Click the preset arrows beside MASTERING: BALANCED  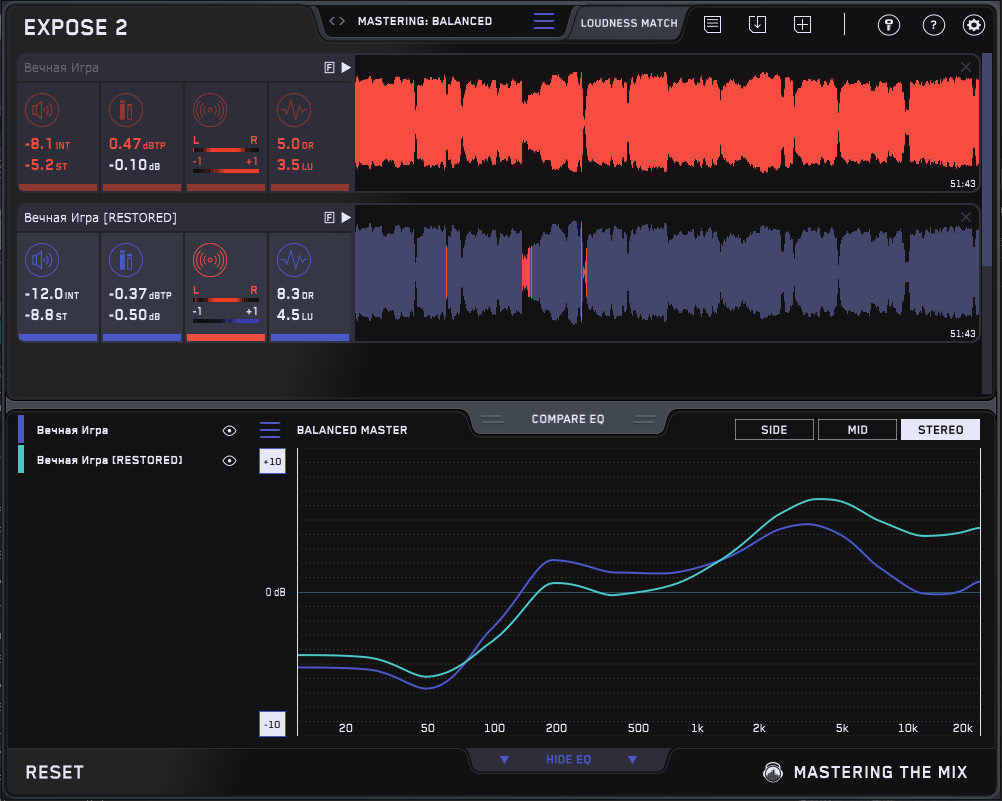coord(337,21)
